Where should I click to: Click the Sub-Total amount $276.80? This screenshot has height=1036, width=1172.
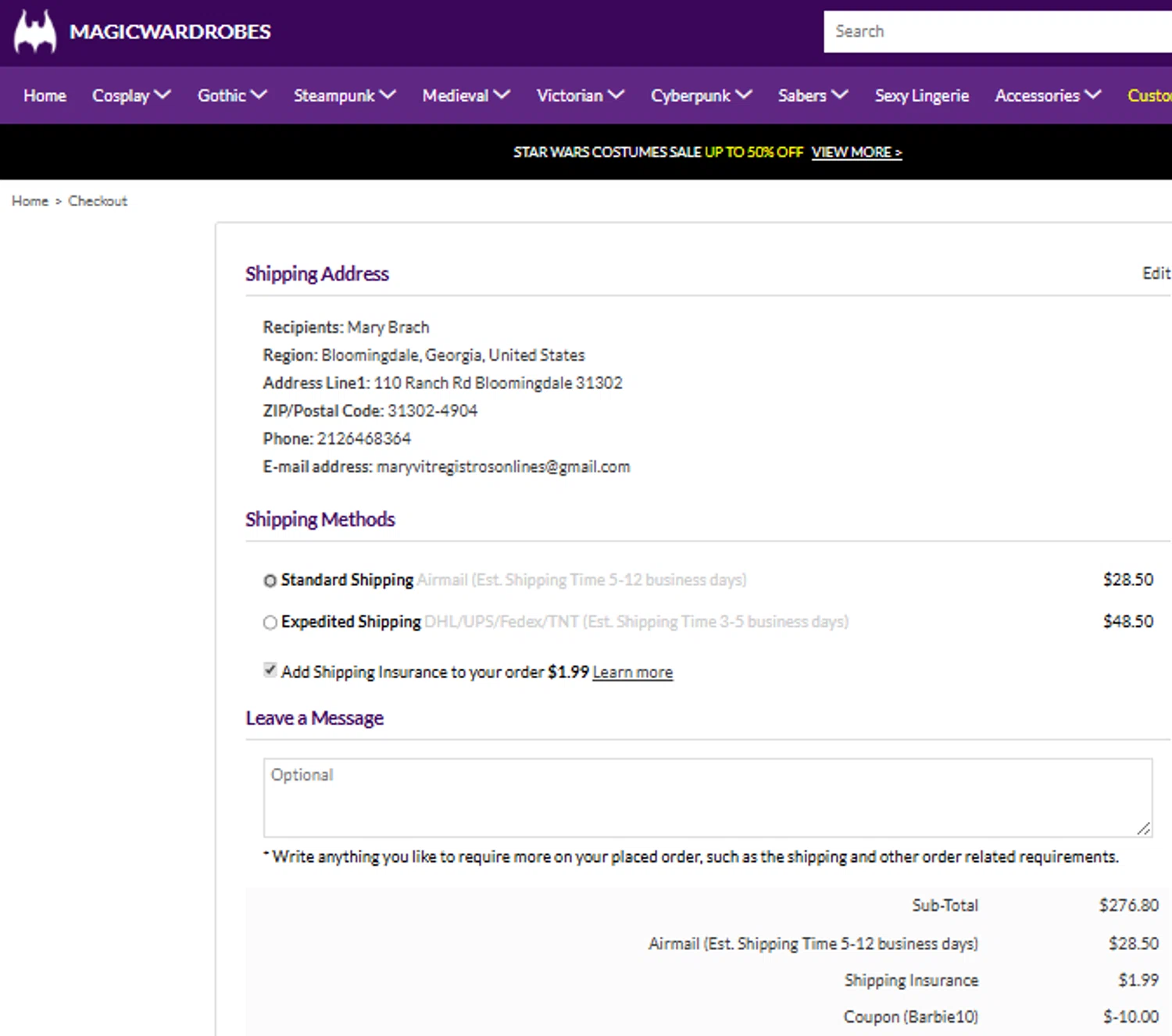click(1128, 905)
